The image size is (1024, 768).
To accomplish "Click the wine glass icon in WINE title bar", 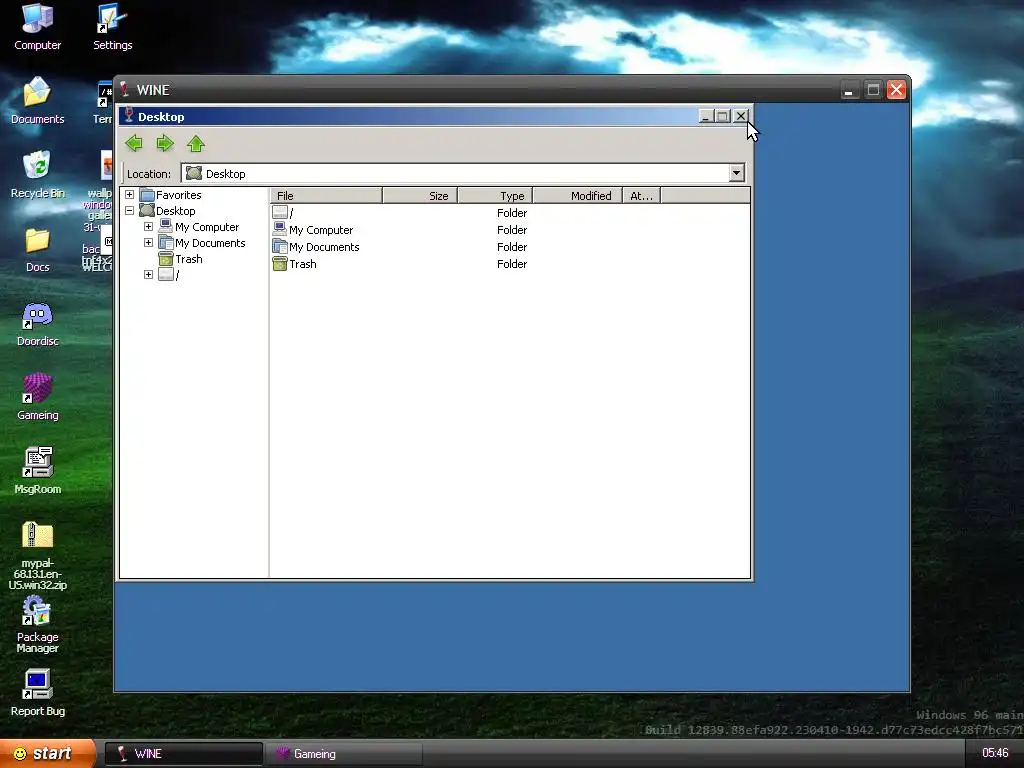I will pos(124,89).
